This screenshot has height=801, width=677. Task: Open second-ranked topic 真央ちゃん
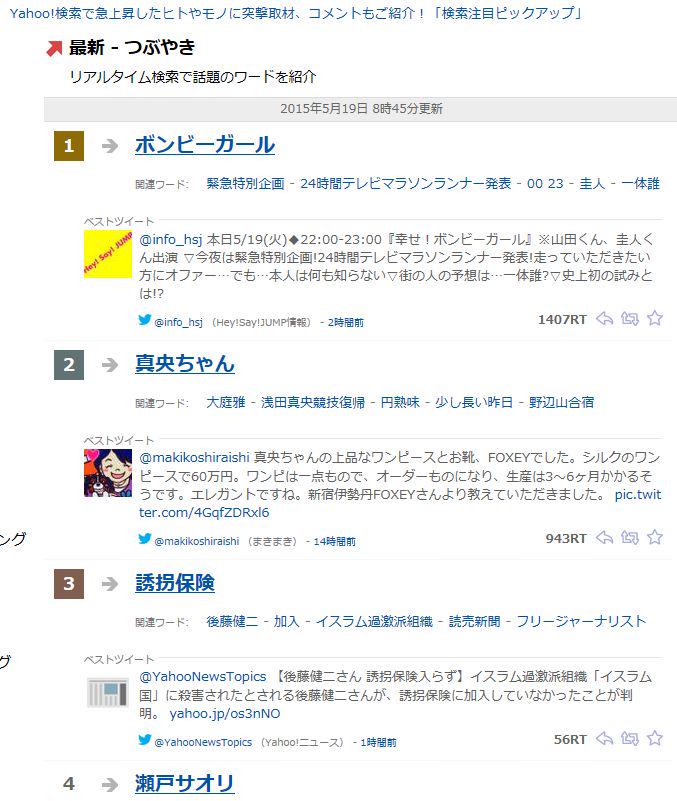tap(184, 363)
